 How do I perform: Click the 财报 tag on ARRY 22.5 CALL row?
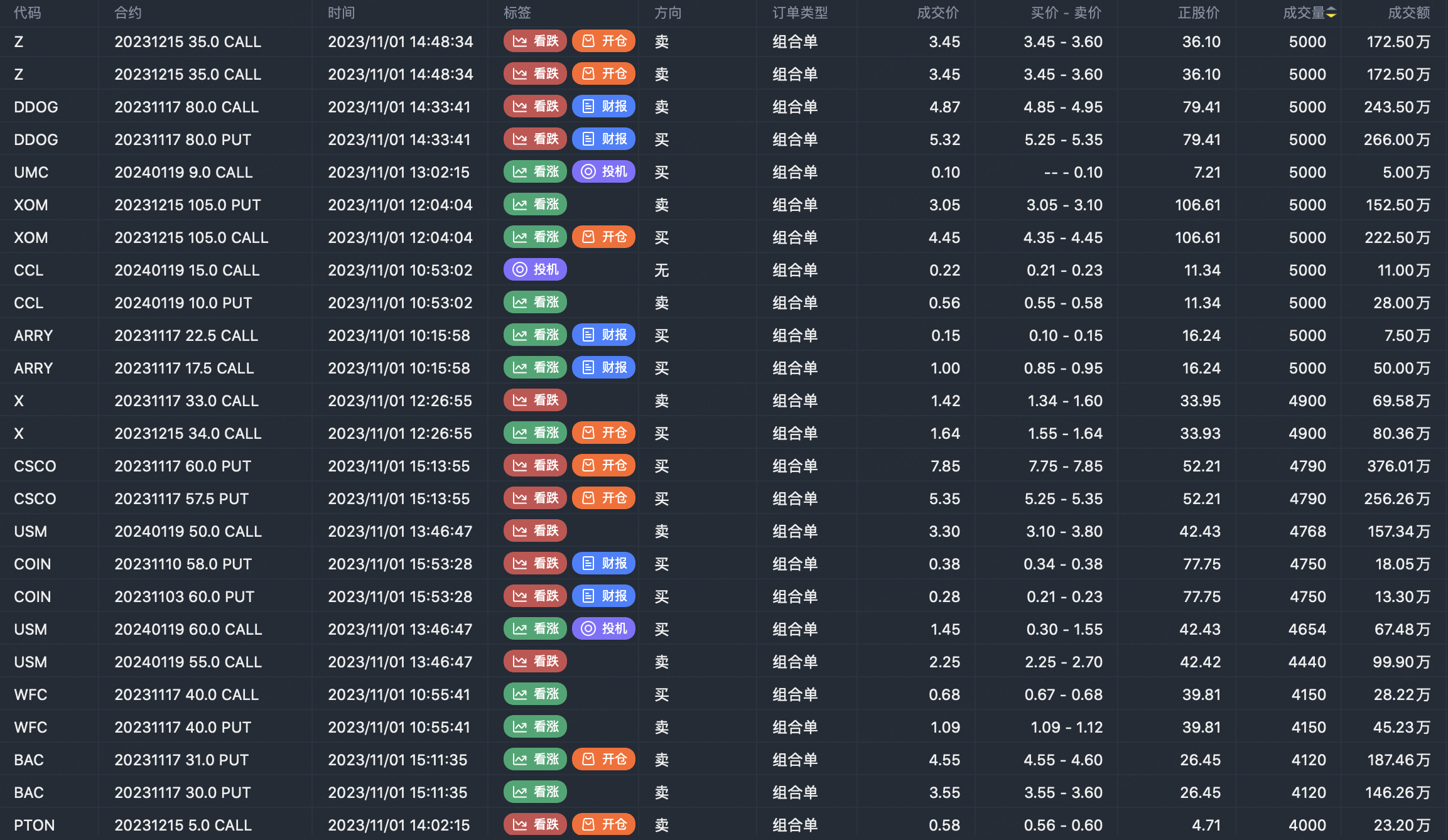click(603, 335)
